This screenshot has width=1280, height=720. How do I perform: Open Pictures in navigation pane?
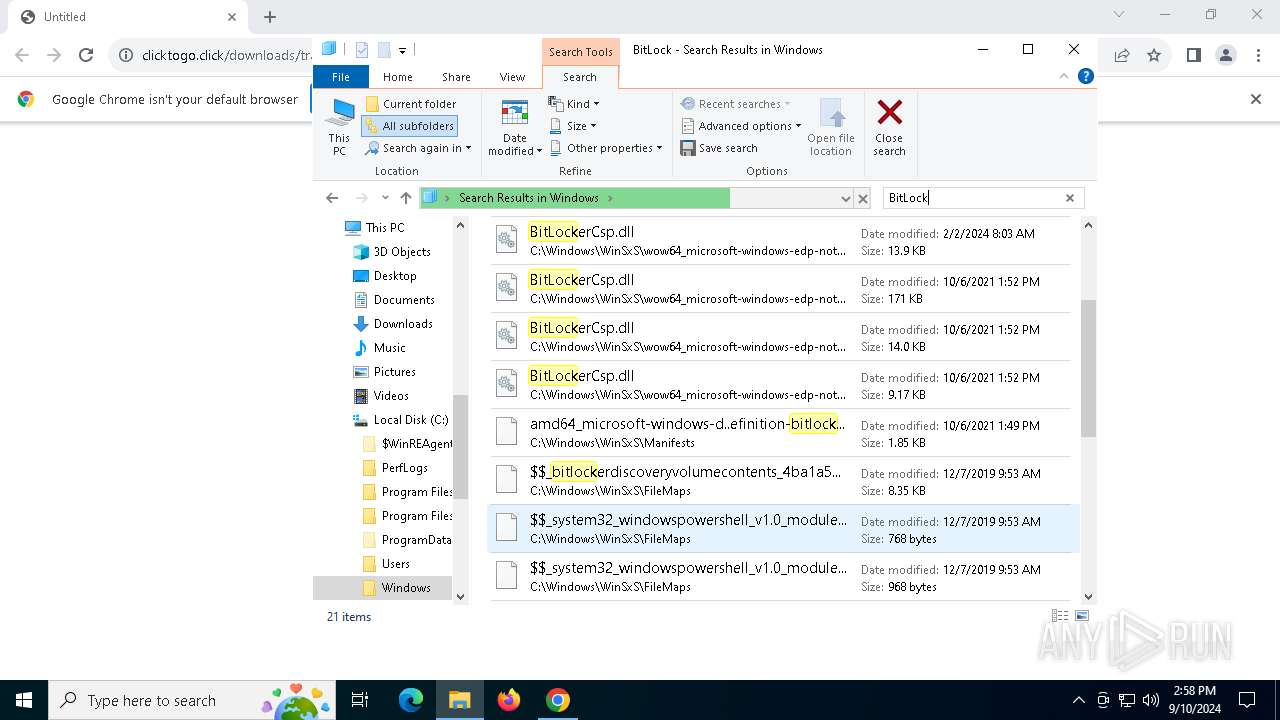tap(394, 372)
